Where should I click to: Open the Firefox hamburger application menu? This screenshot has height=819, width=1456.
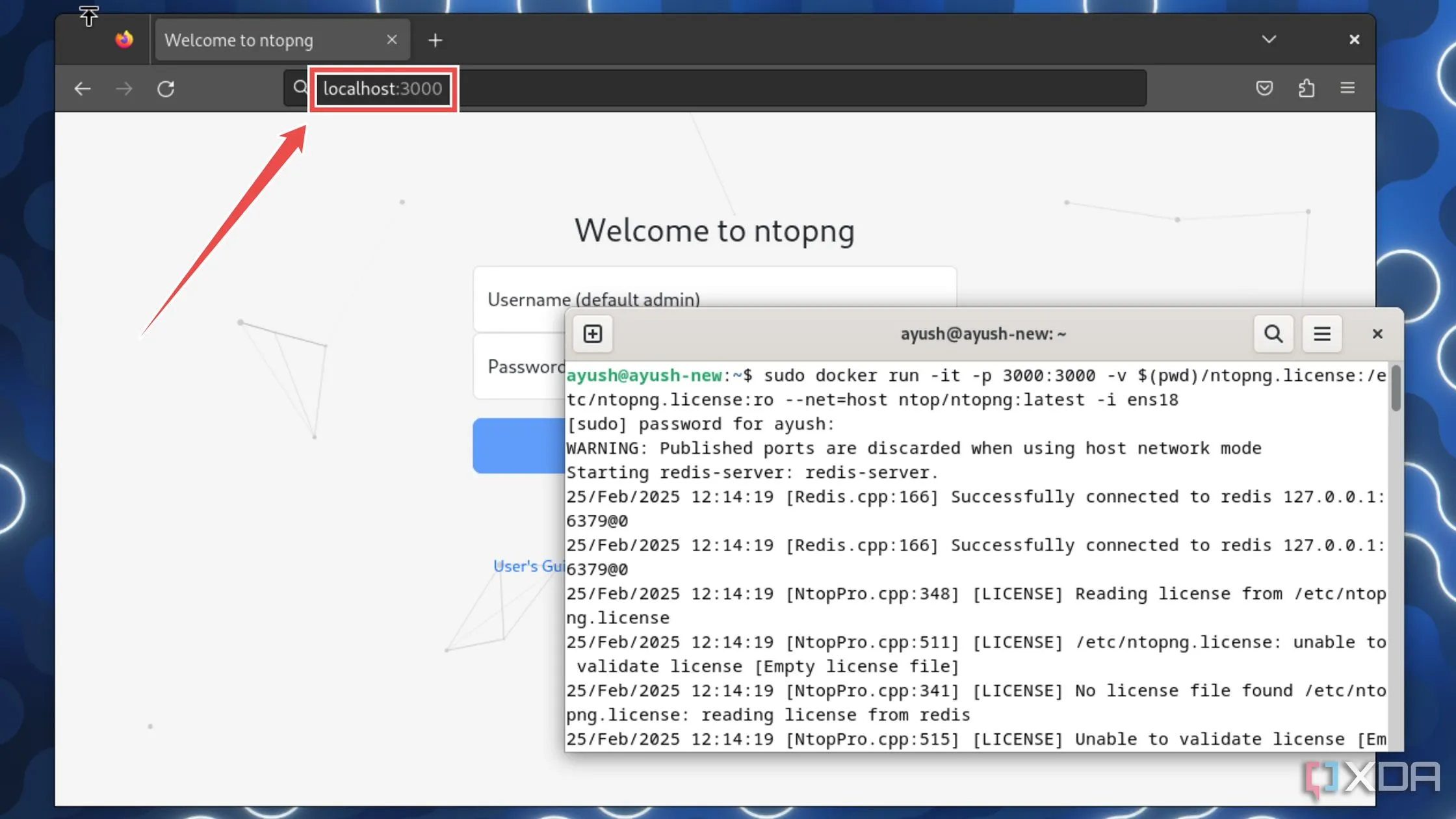tap(1347, 88)
